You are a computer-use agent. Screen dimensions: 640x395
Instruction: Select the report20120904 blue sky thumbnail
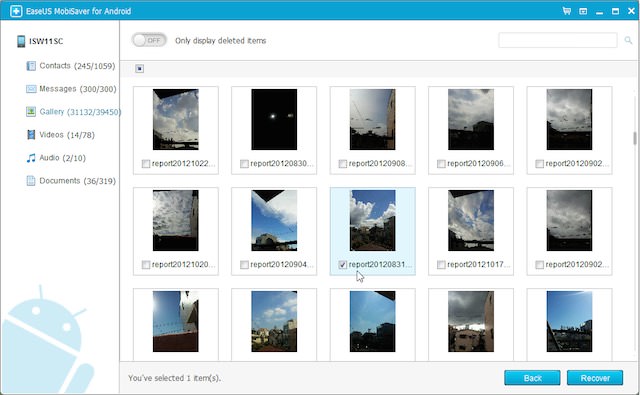pos(274,220)
